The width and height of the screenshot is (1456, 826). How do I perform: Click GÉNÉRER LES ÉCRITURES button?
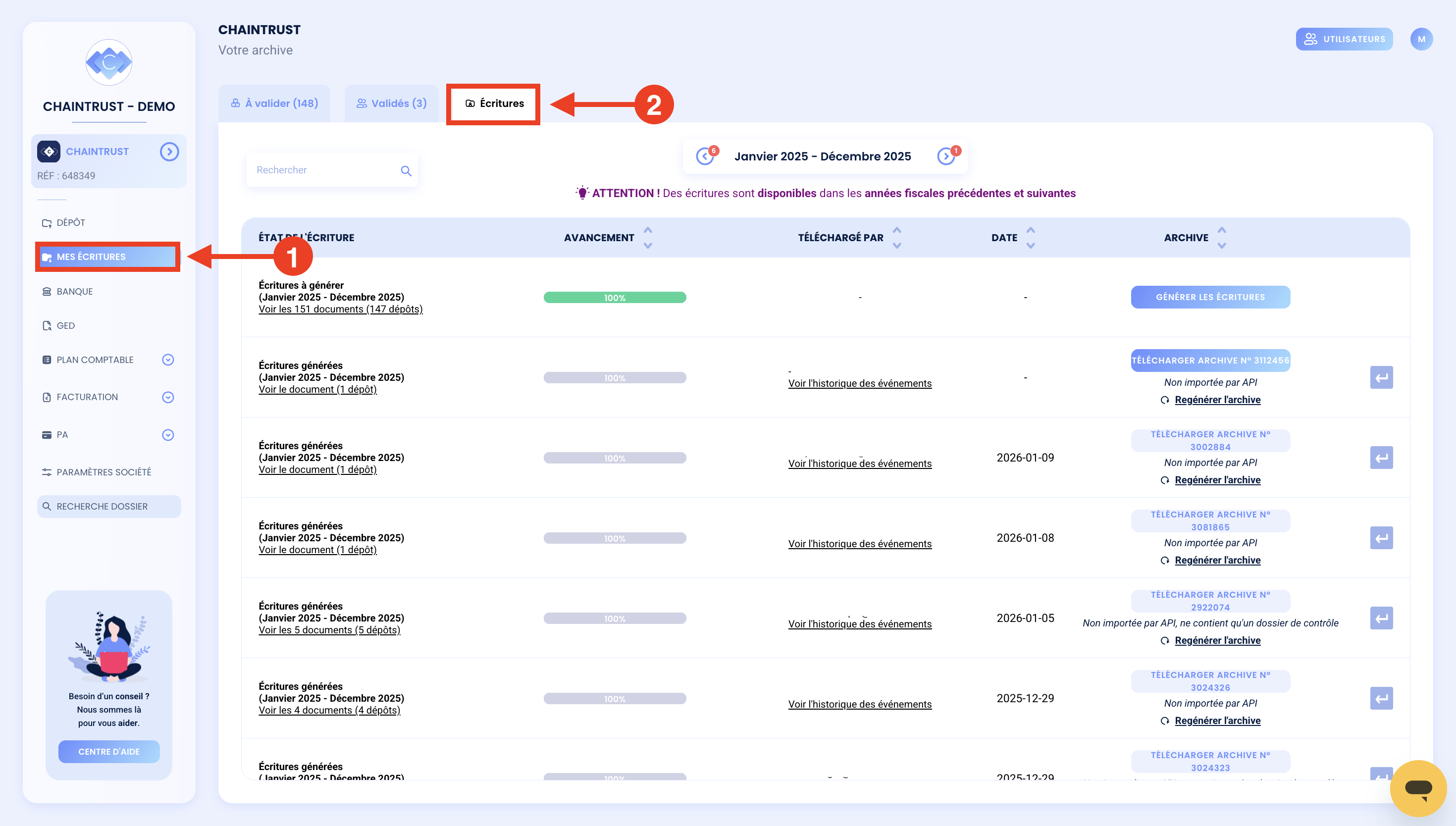coord(1210,297)
